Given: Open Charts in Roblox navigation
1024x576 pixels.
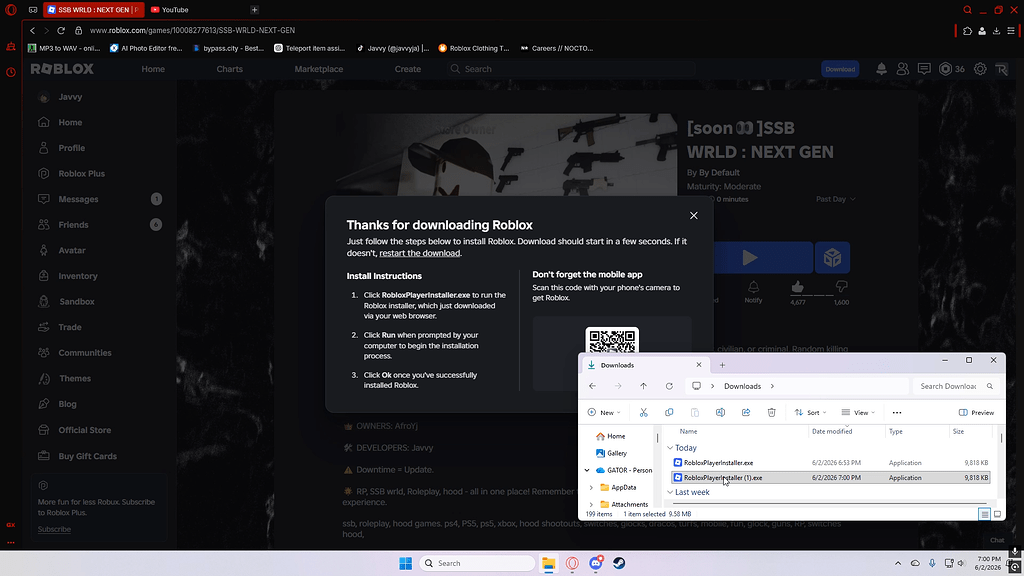Looking at the screenshot, I should 229,69.
